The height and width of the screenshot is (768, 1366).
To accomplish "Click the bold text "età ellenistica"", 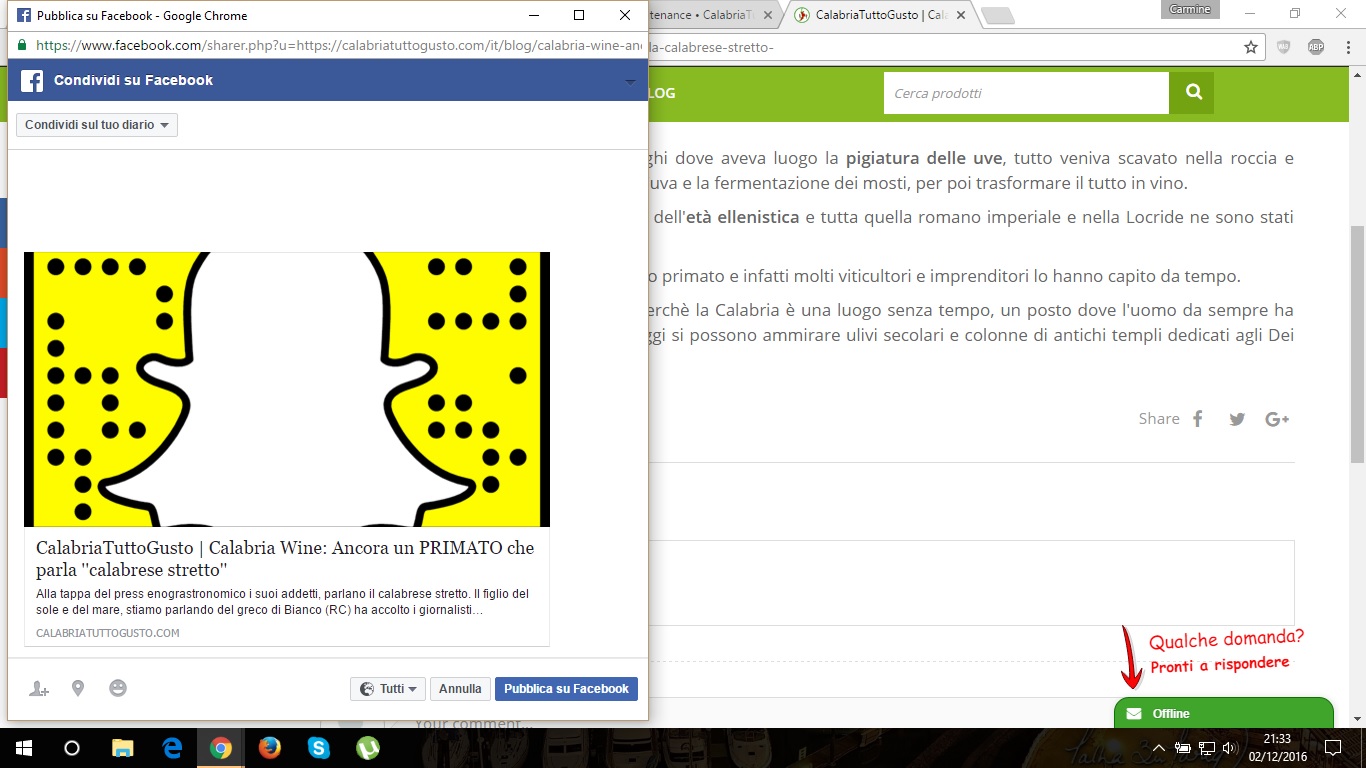I will [x=742, y=217].
